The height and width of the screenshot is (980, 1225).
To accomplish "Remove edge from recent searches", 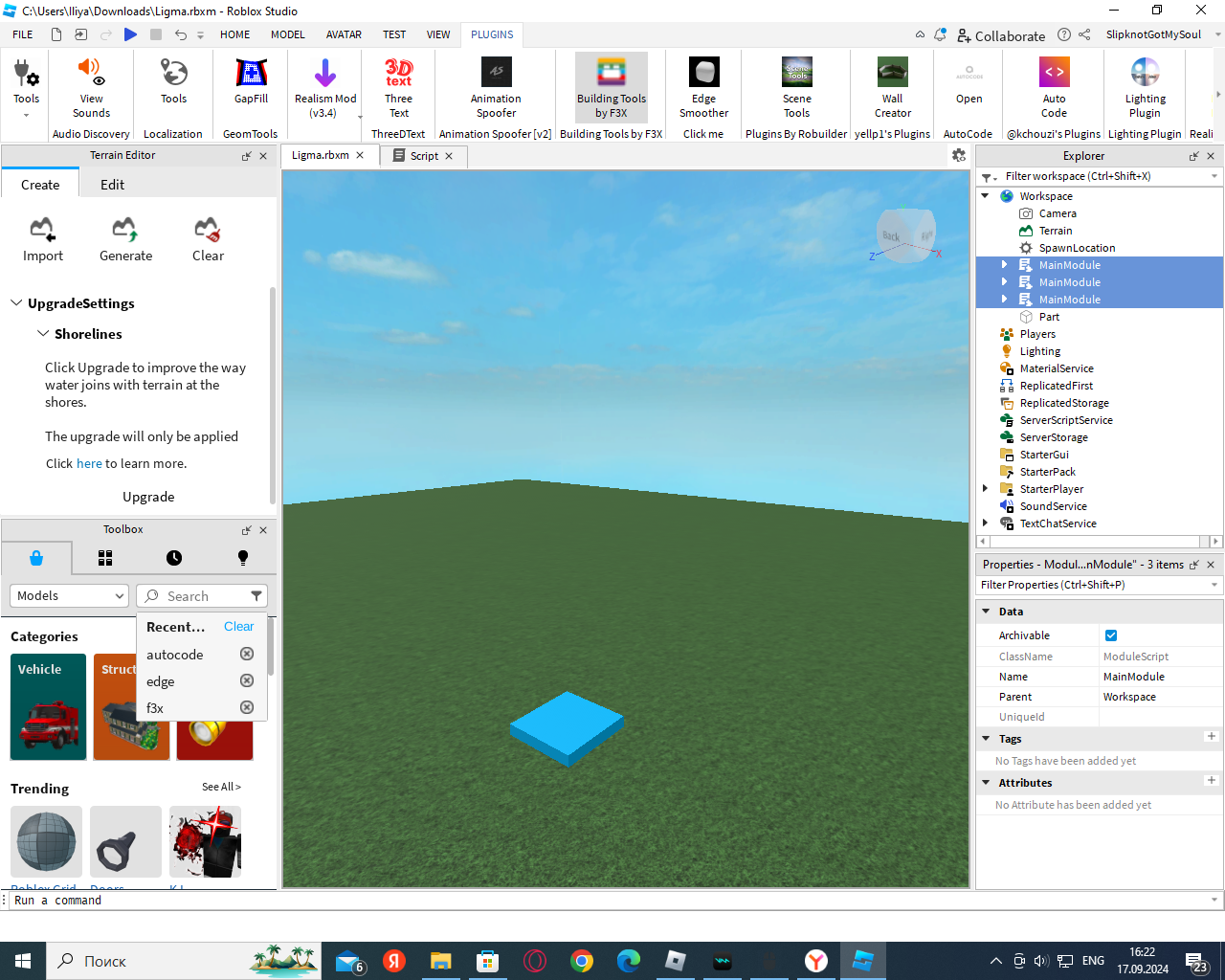I will pyautogui.click(x=247, y=680).
